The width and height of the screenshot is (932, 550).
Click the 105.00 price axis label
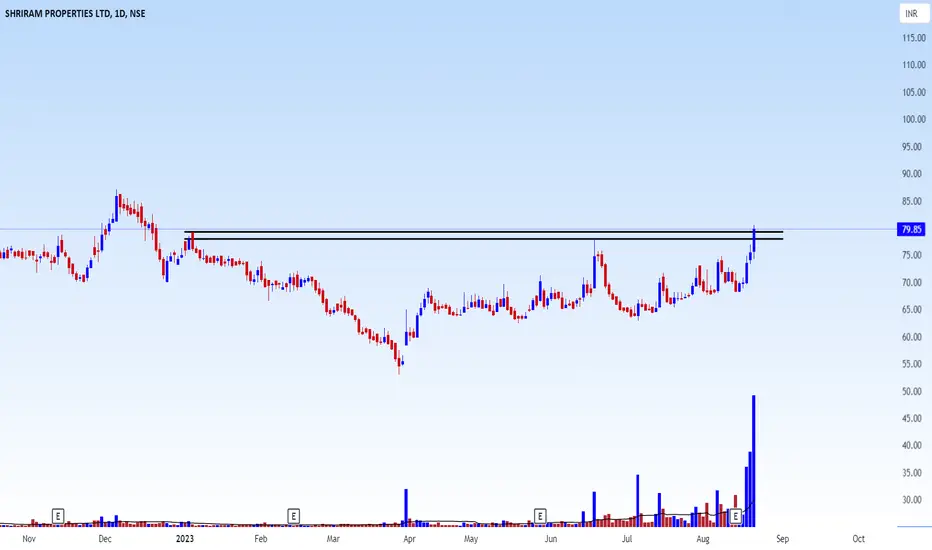pos(914,92)
